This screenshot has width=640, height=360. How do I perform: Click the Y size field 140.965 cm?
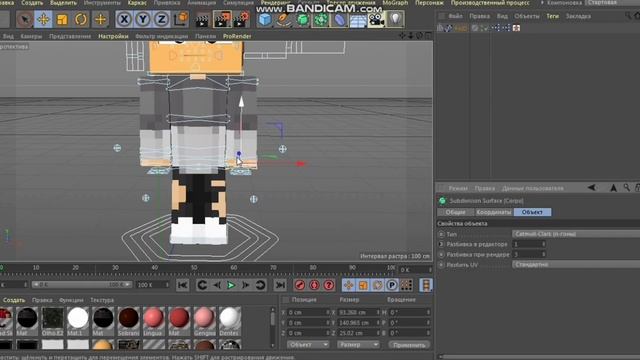click(x=358, y=322)
